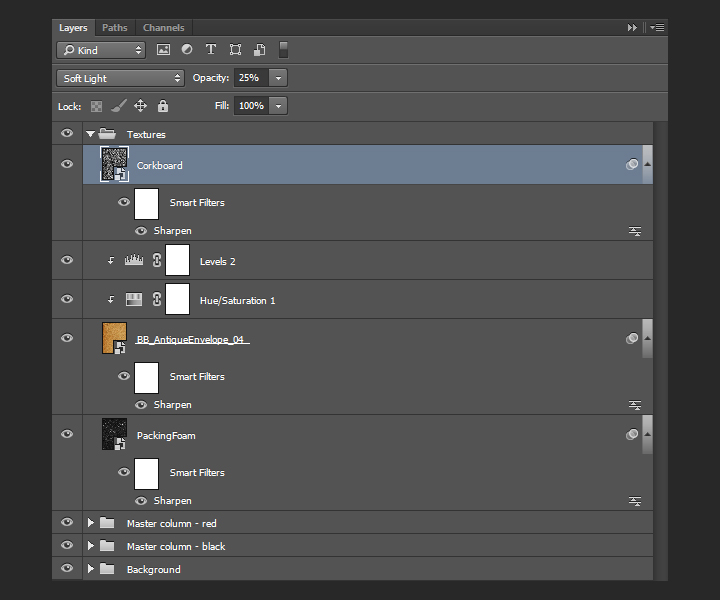
Task: Lock position move icon
Action: [x=141, y=106]
